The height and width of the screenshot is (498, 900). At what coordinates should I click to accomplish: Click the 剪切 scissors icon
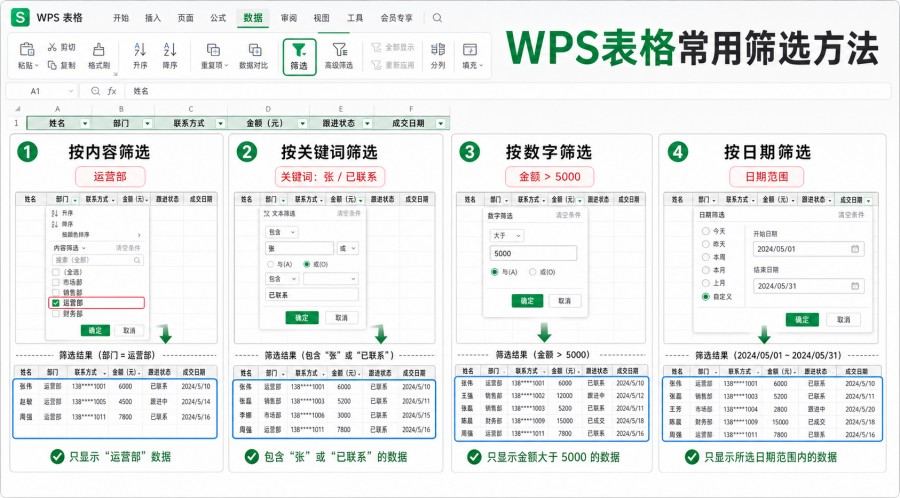point(52,47)
